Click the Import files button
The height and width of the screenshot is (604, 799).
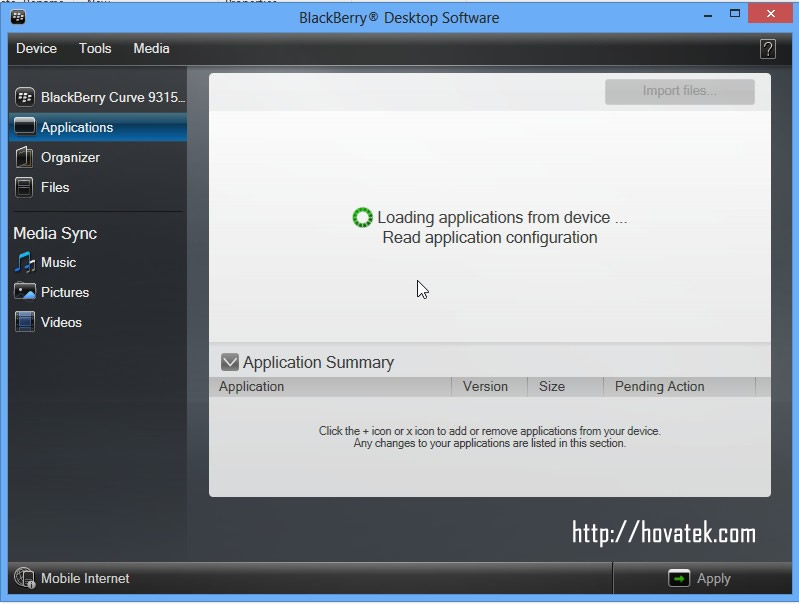click(680, 92)
